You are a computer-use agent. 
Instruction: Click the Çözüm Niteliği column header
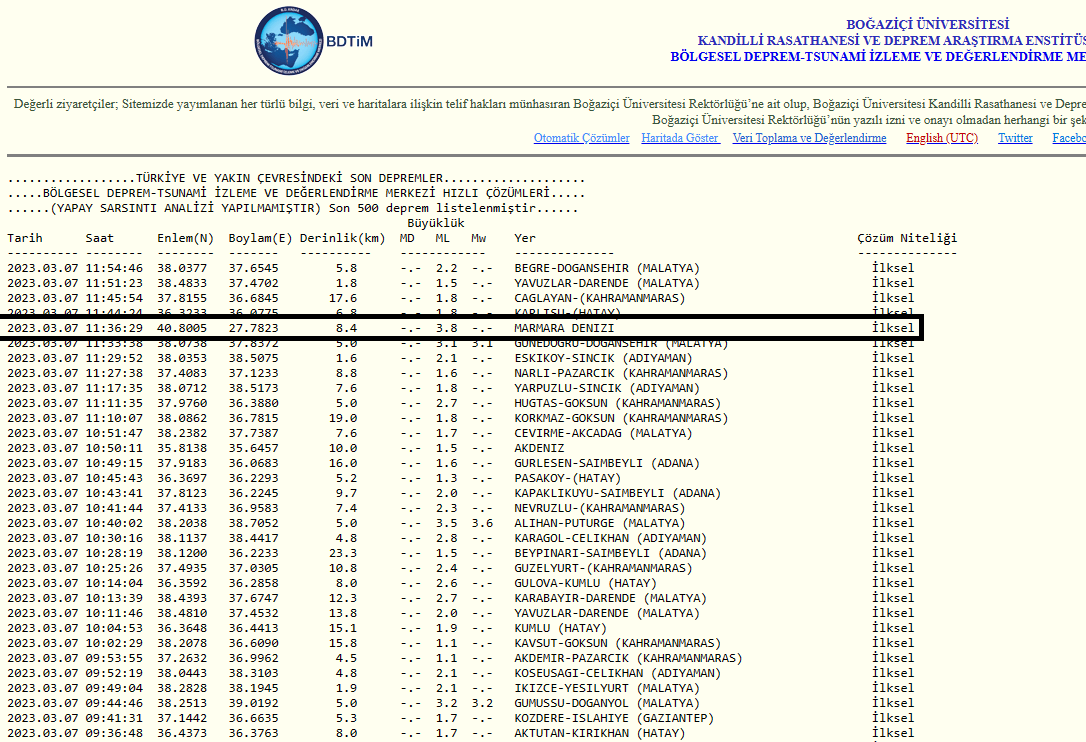(x=906, y=238)
